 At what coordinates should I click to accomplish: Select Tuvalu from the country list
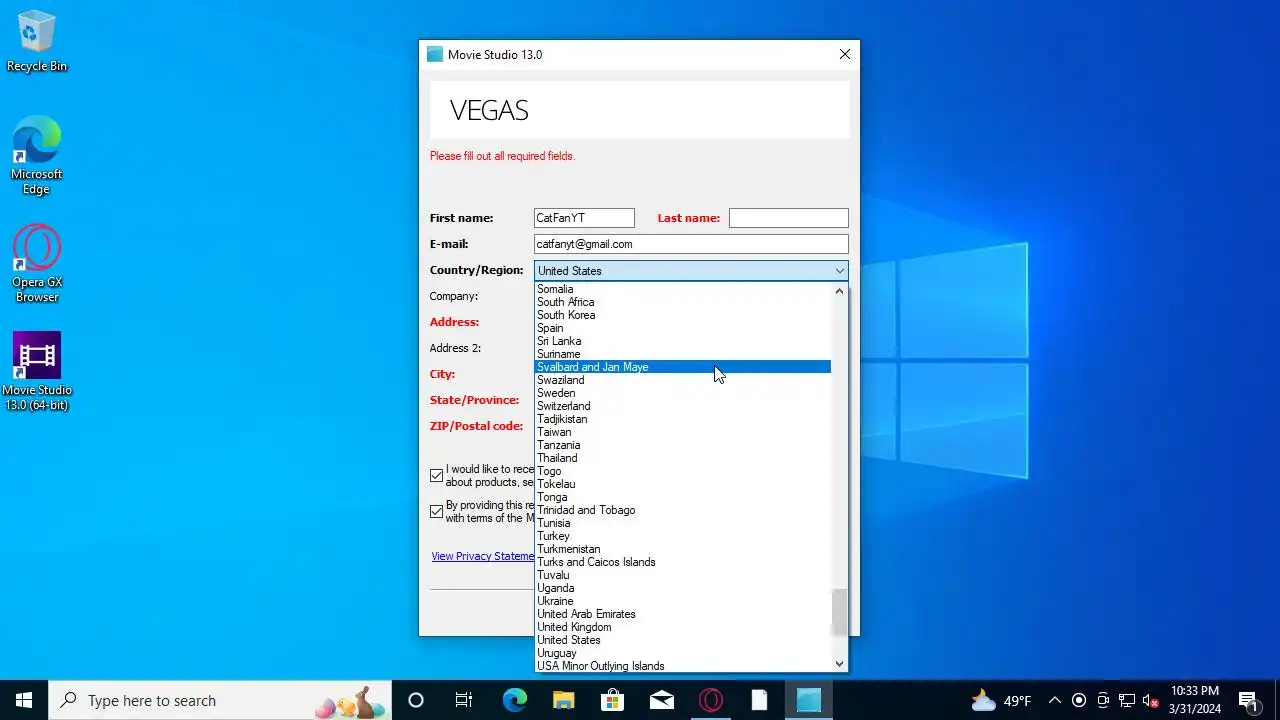tap(683, 575)
